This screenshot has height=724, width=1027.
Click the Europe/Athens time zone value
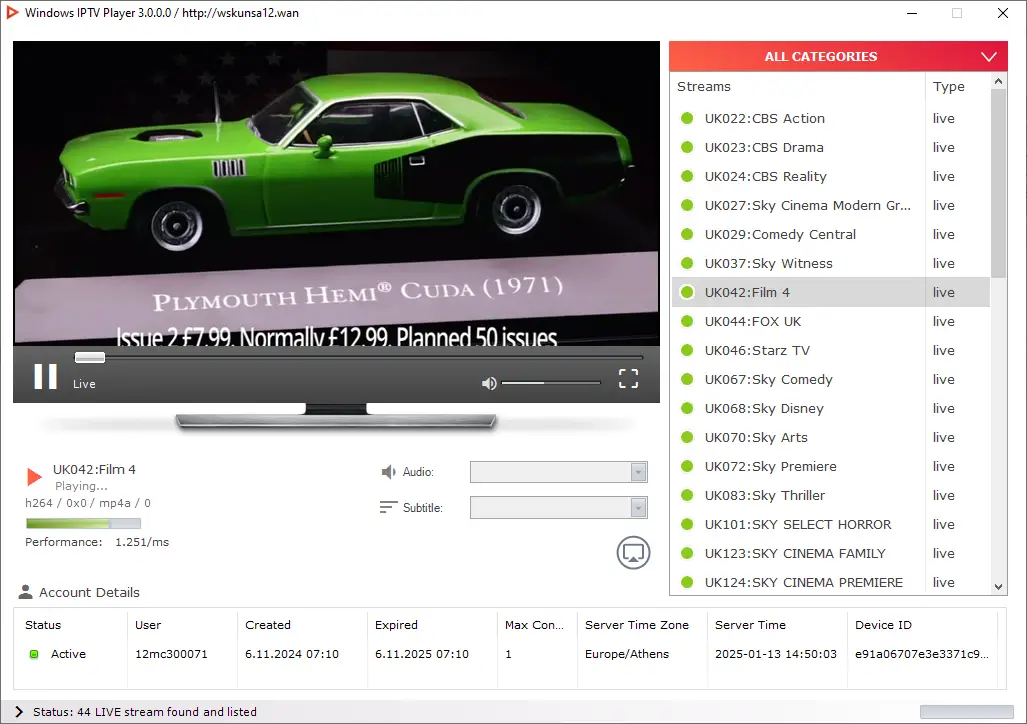click(627, 654)
